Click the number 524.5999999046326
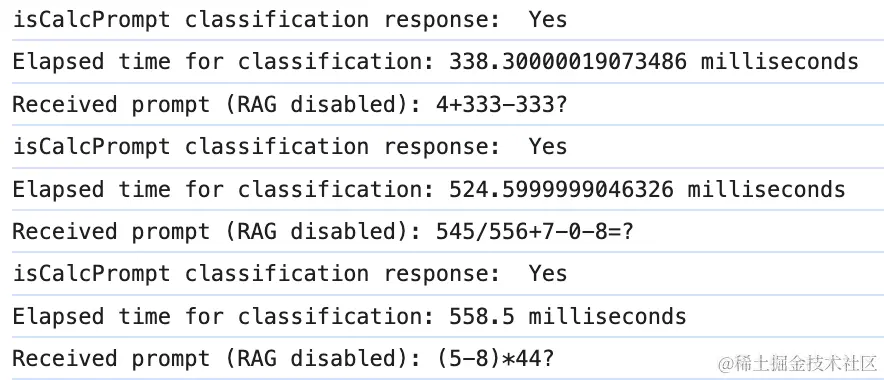 (x=561, y=188)
